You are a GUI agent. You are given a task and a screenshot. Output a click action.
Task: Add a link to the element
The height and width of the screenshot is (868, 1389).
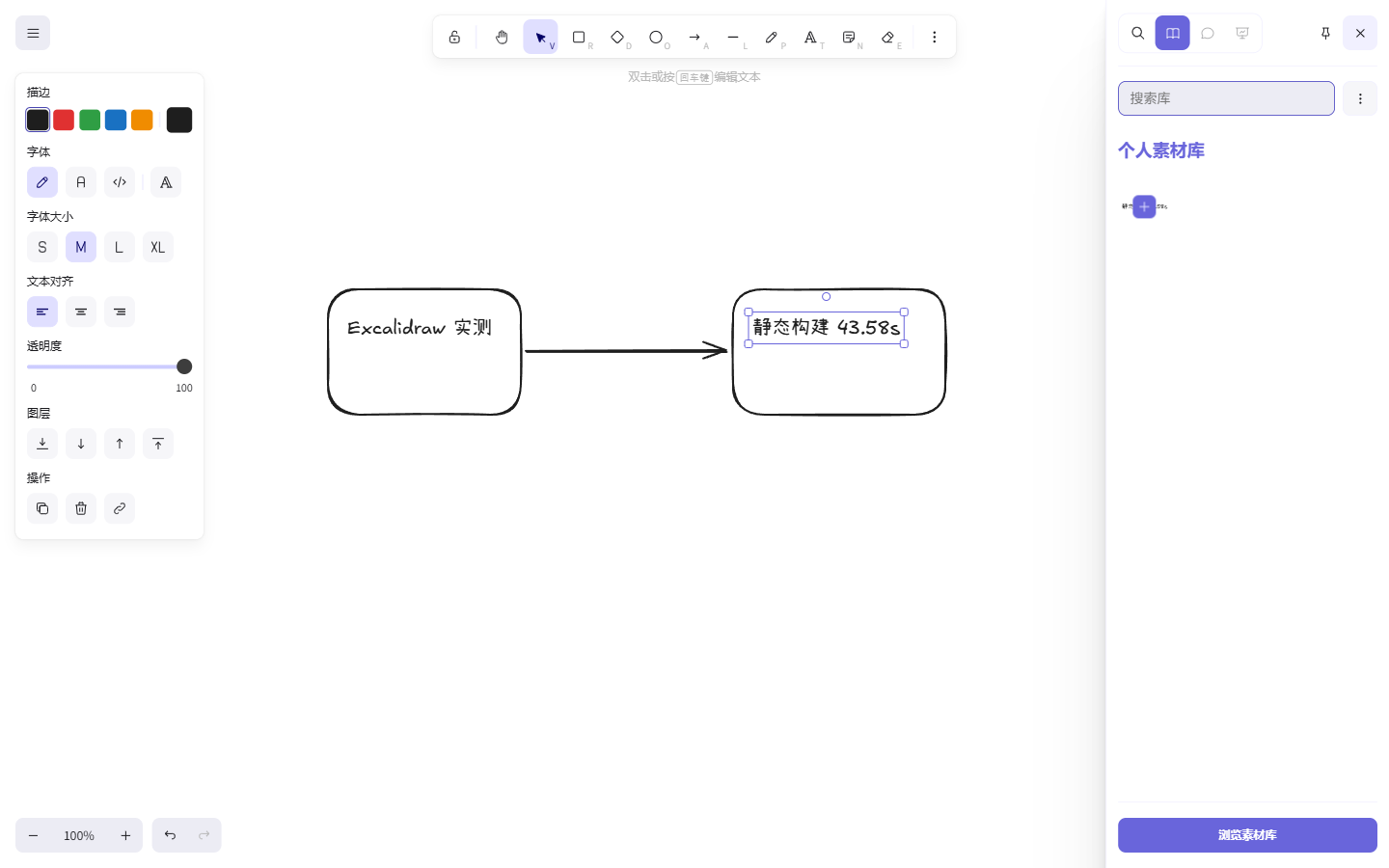pyautogui.click(x=120, y=508)
